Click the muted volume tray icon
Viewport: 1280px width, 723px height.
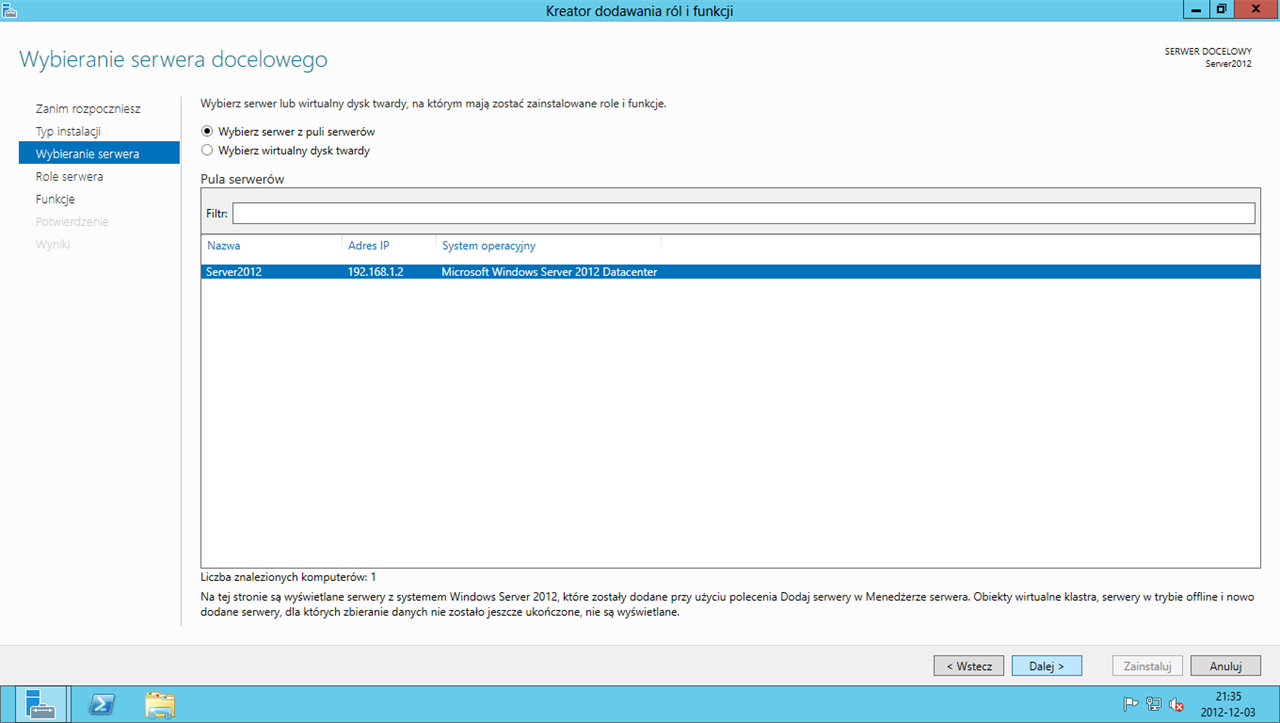coord(1177,704)
